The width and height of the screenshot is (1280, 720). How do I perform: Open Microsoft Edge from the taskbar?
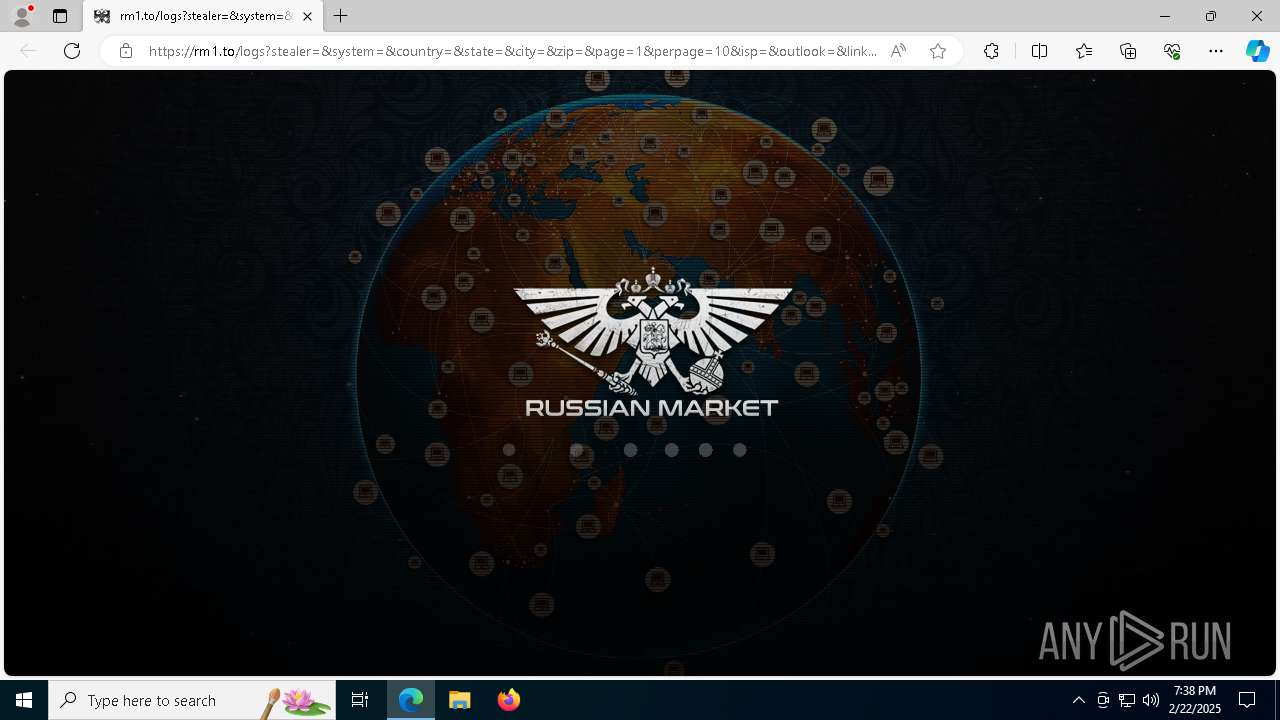[x=411, y=700]
